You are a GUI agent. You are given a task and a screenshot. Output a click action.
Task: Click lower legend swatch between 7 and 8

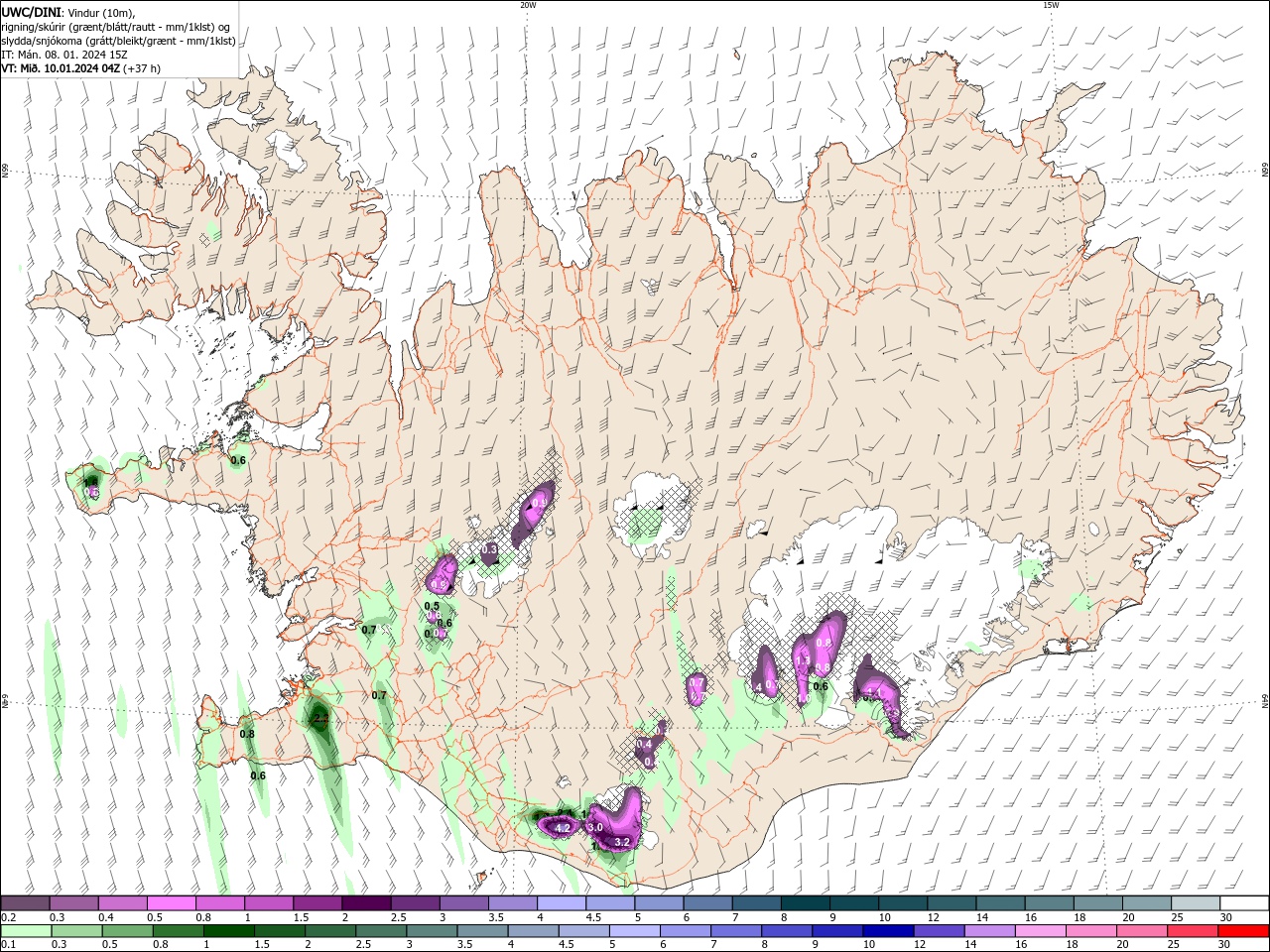[x=735, y=932]
